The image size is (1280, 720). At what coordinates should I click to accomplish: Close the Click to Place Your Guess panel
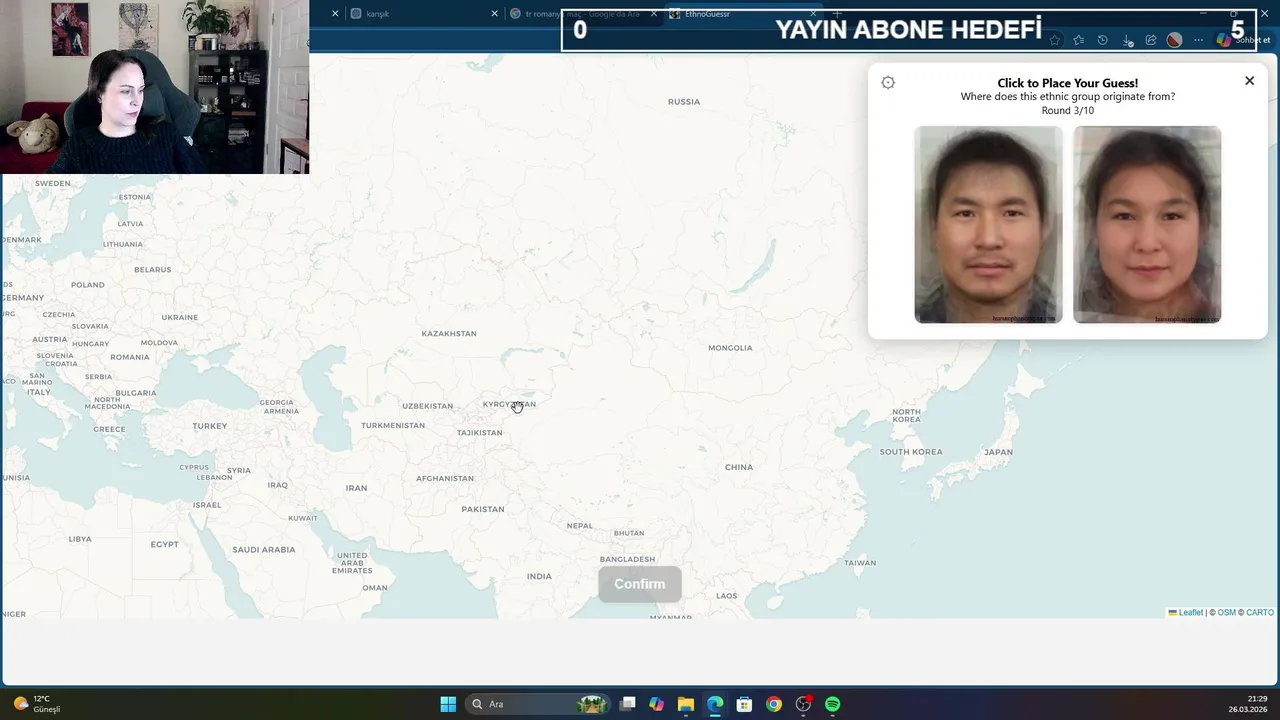[x=1249, y=81]
